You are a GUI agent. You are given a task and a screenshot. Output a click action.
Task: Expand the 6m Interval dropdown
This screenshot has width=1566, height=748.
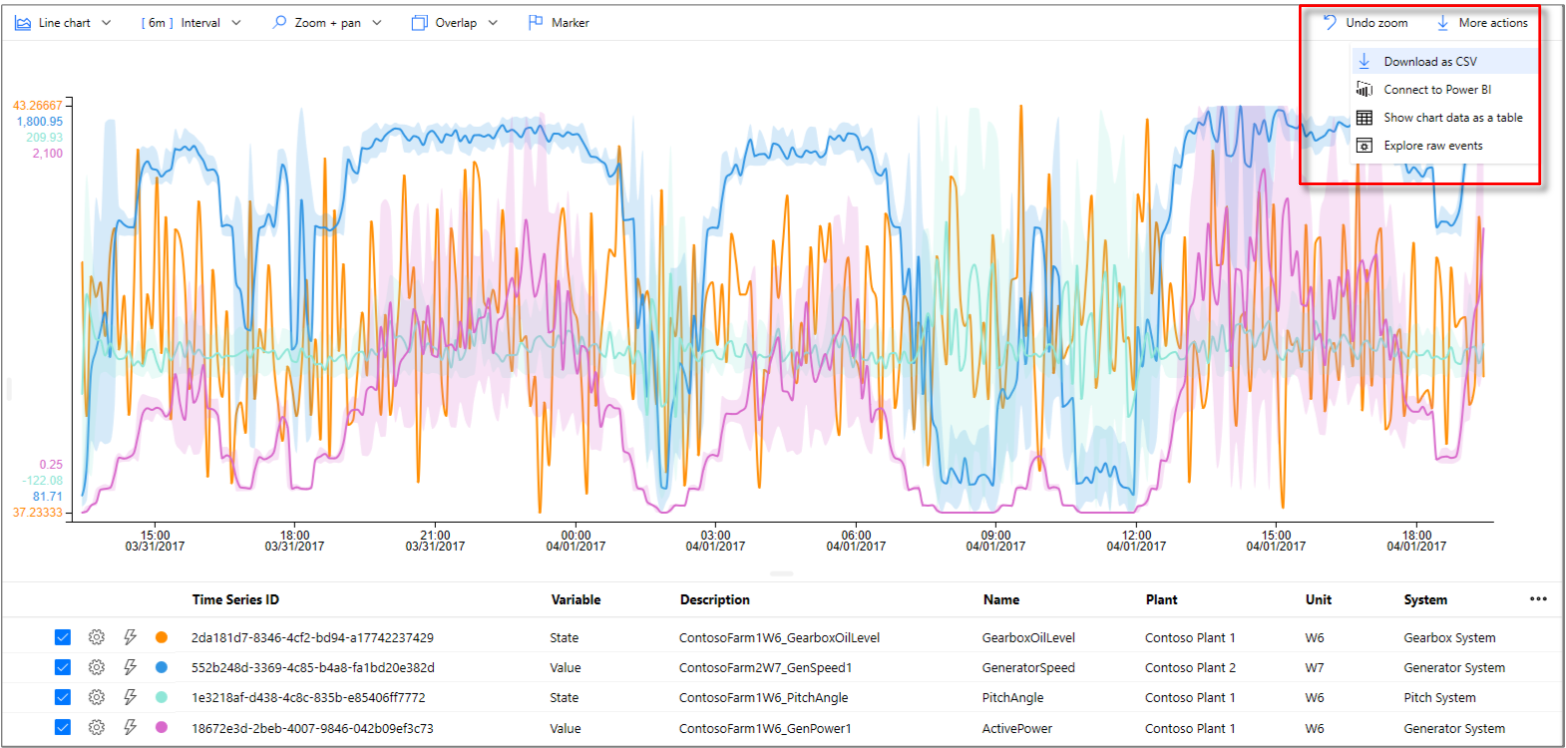coord(192,22)
